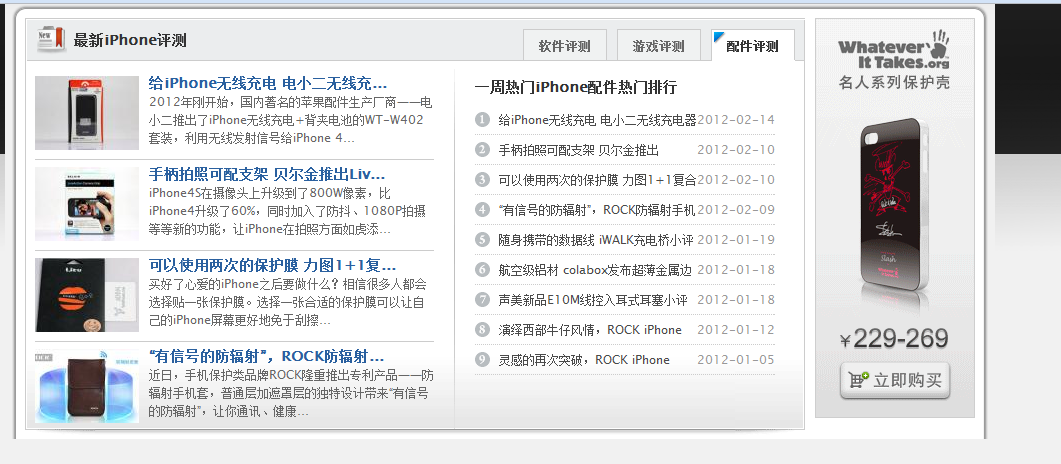Click summary text starting 买好了心爱的iPhone之后
Viewport: 1061px width, 464px height.
tap(288, 302)
